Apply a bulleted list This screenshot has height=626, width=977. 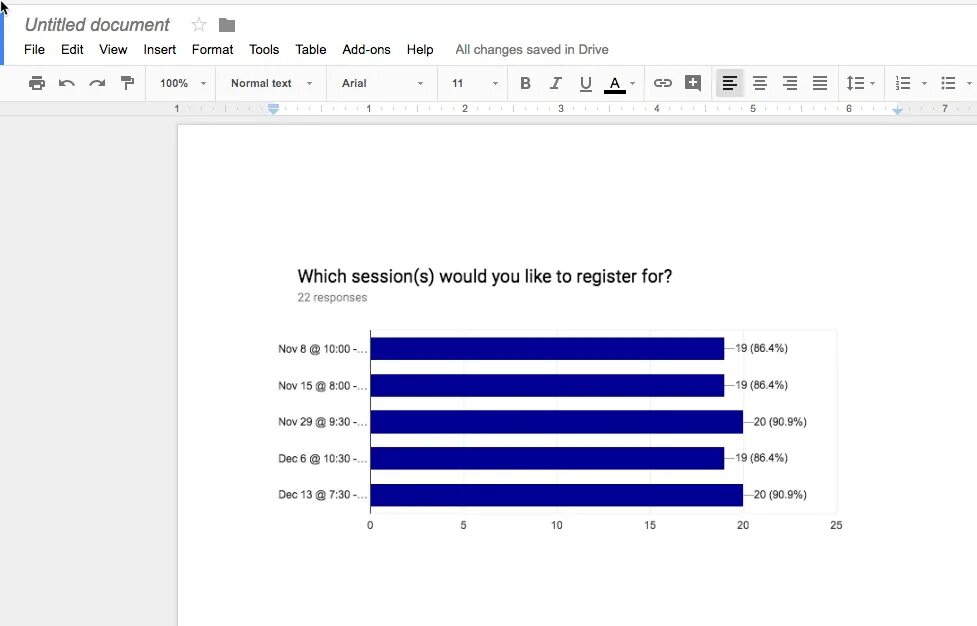click(948, 83)
